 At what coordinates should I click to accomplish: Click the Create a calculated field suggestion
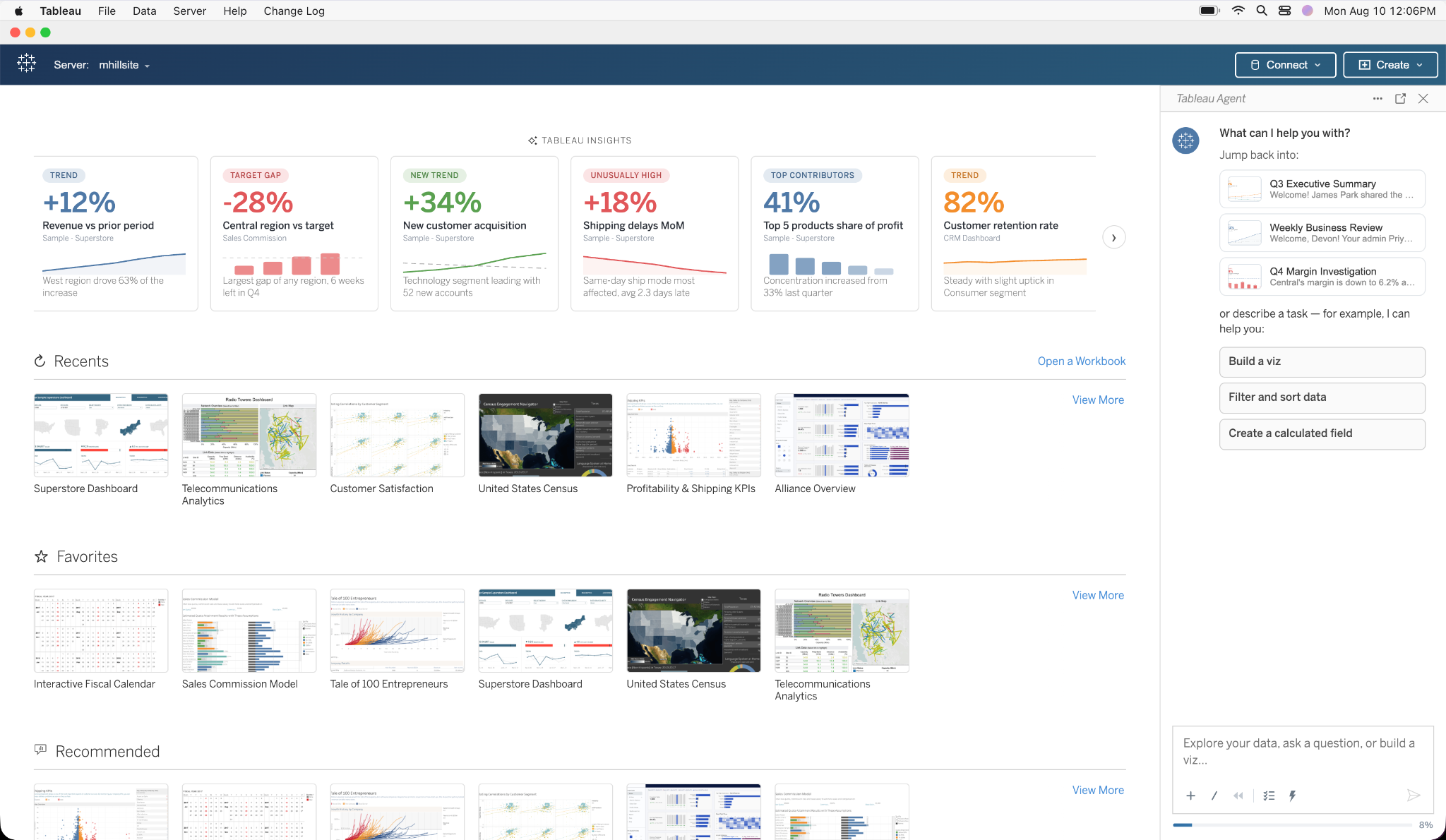click(x=1322, y=433)
